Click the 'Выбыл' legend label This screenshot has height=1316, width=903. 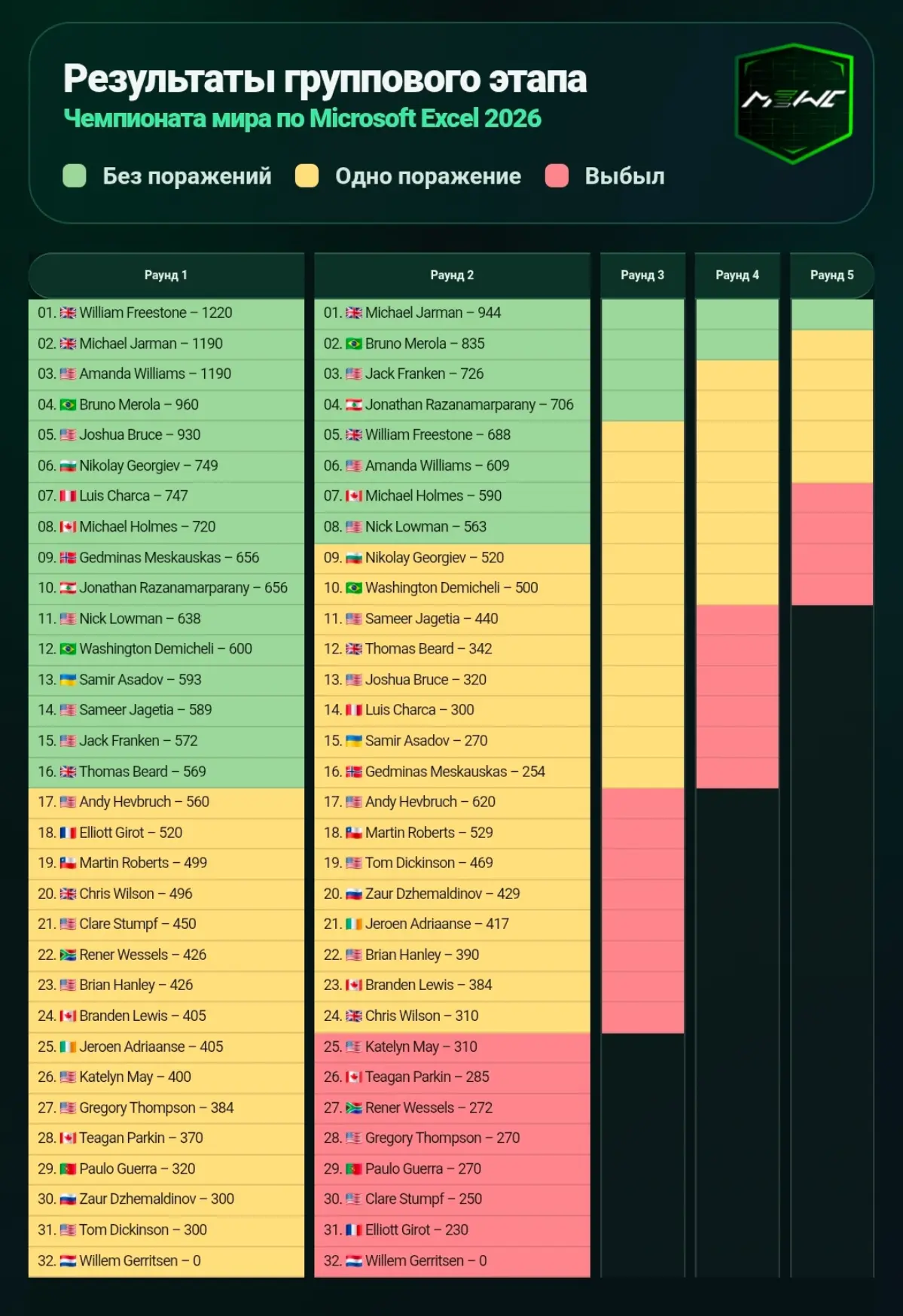(x=624, y=177)
